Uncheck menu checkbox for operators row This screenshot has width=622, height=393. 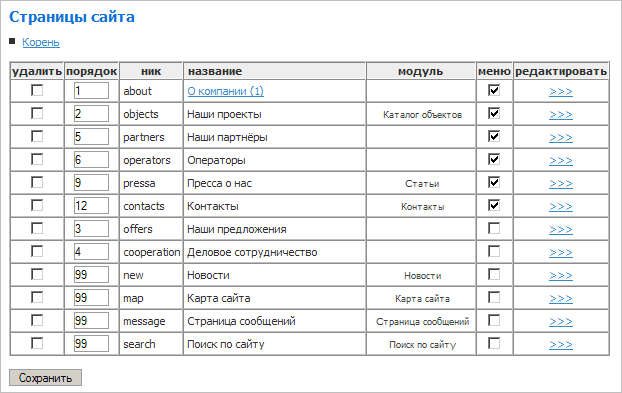[x=494, y=159]
